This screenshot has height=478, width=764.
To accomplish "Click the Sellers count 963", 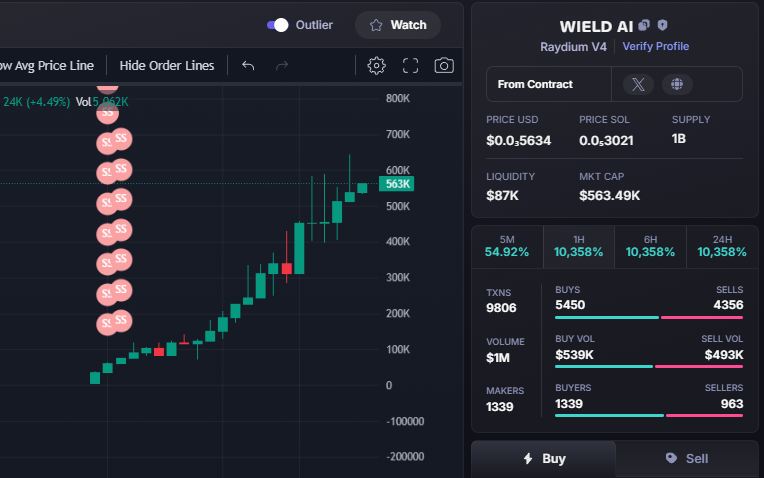I will coord(732,404).
